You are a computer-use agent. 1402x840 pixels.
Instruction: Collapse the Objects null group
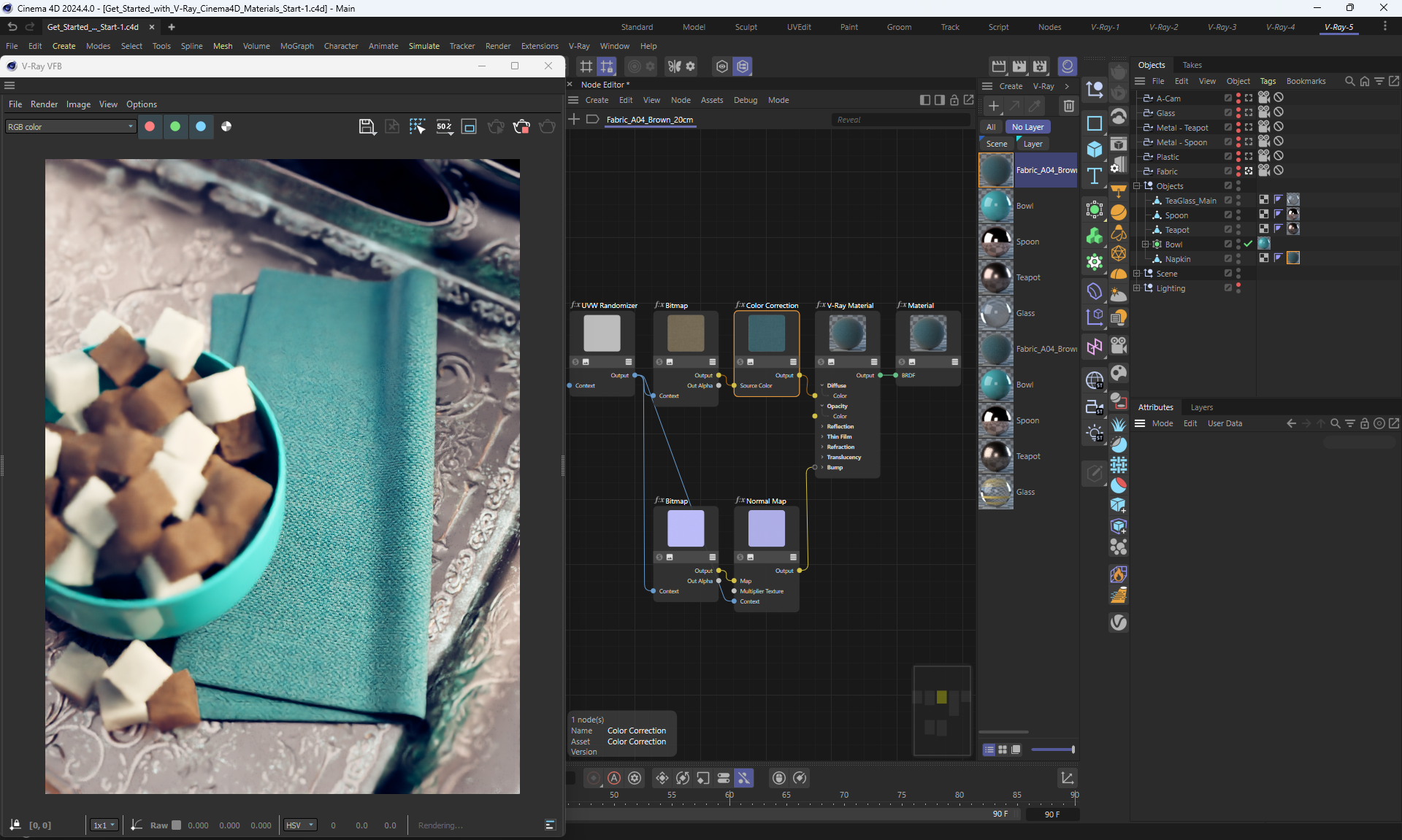pyautogui.click(x=1136, y=186)
